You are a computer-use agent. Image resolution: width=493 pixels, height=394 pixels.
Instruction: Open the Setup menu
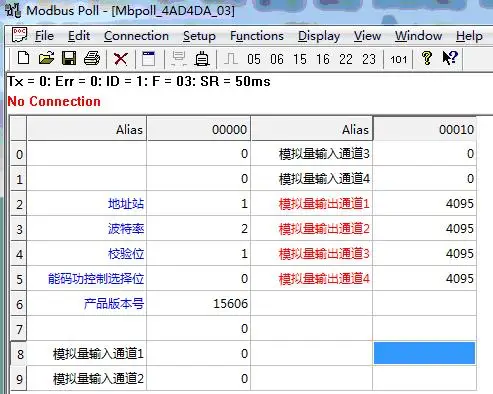pos(199,36)
